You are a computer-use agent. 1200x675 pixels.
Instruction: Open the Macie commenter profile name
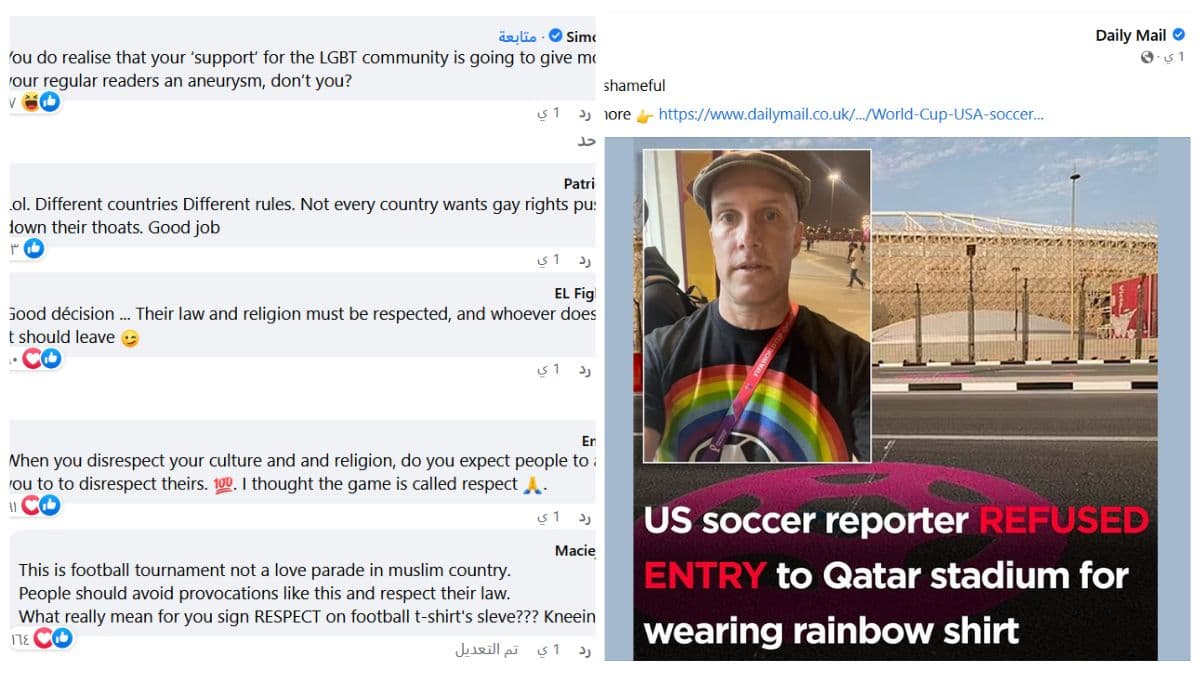(575, 551)
